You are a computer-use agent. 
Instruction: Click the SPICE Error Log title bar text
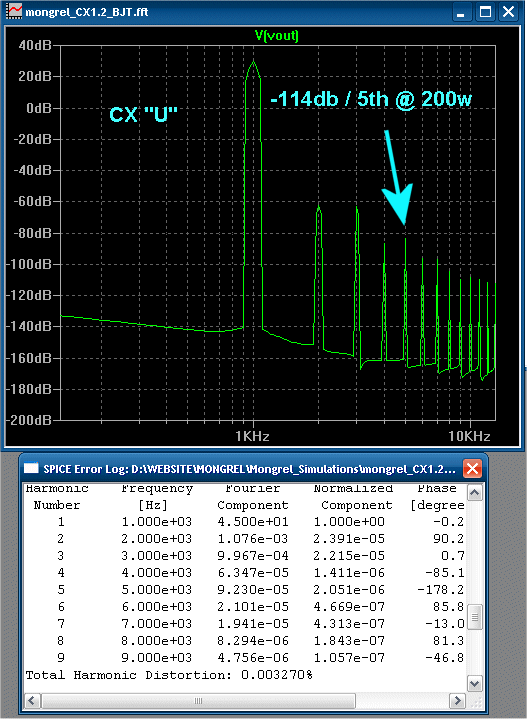[x=250, y=469]
